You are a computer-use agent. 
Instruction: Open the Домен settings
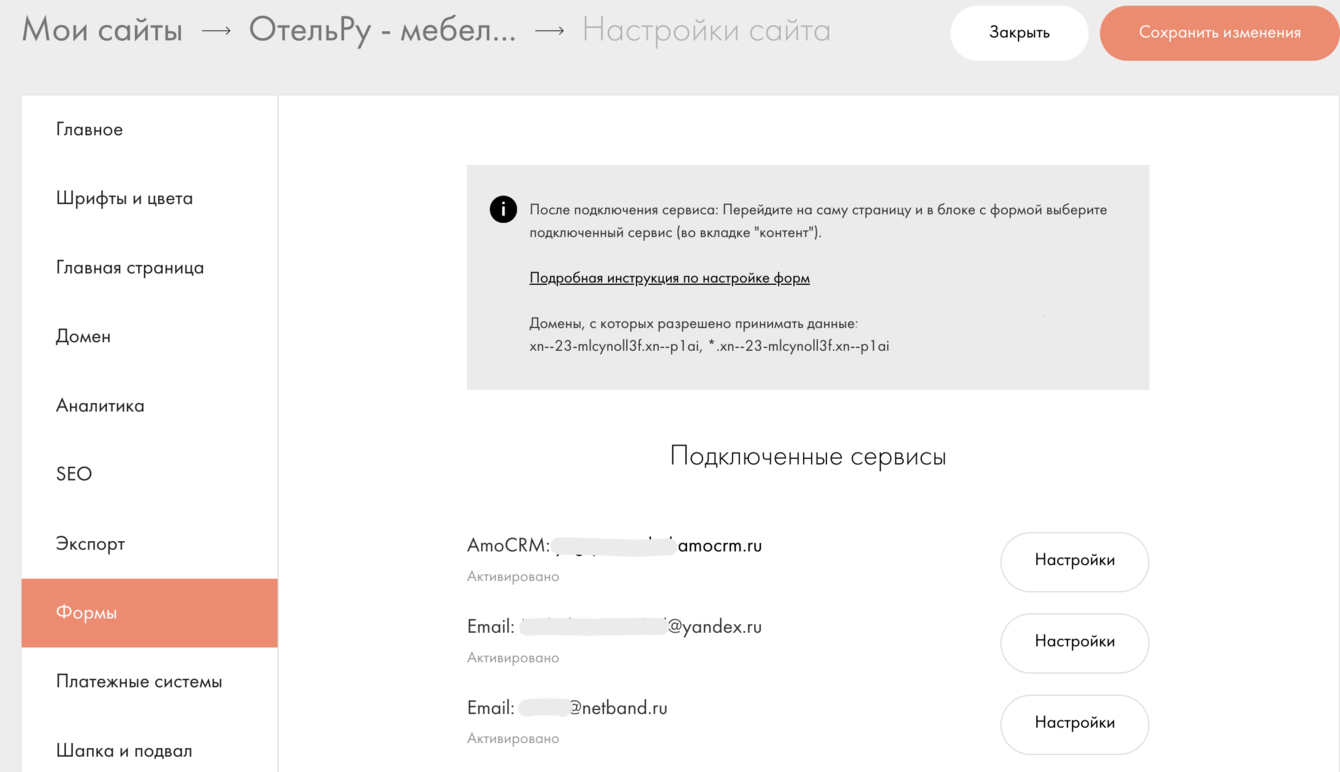(83, 337)
